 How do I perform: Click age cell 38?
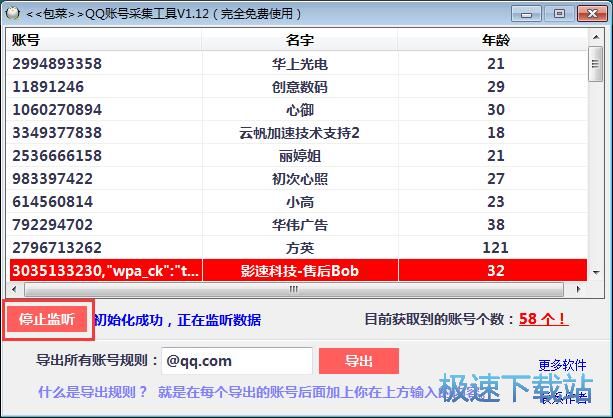click(496, 225)
